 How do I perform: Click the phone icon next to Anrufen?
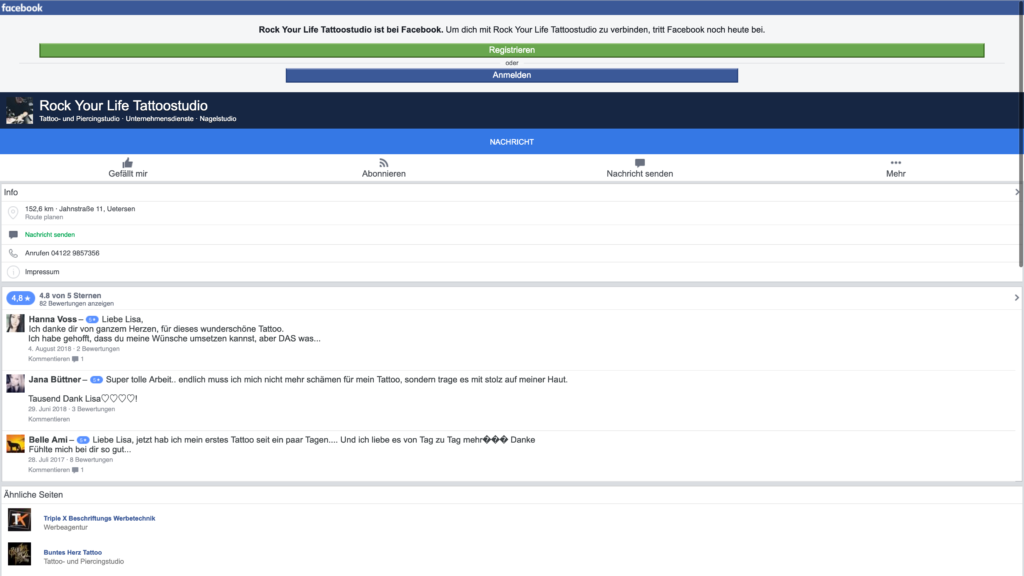click(13, 253)
